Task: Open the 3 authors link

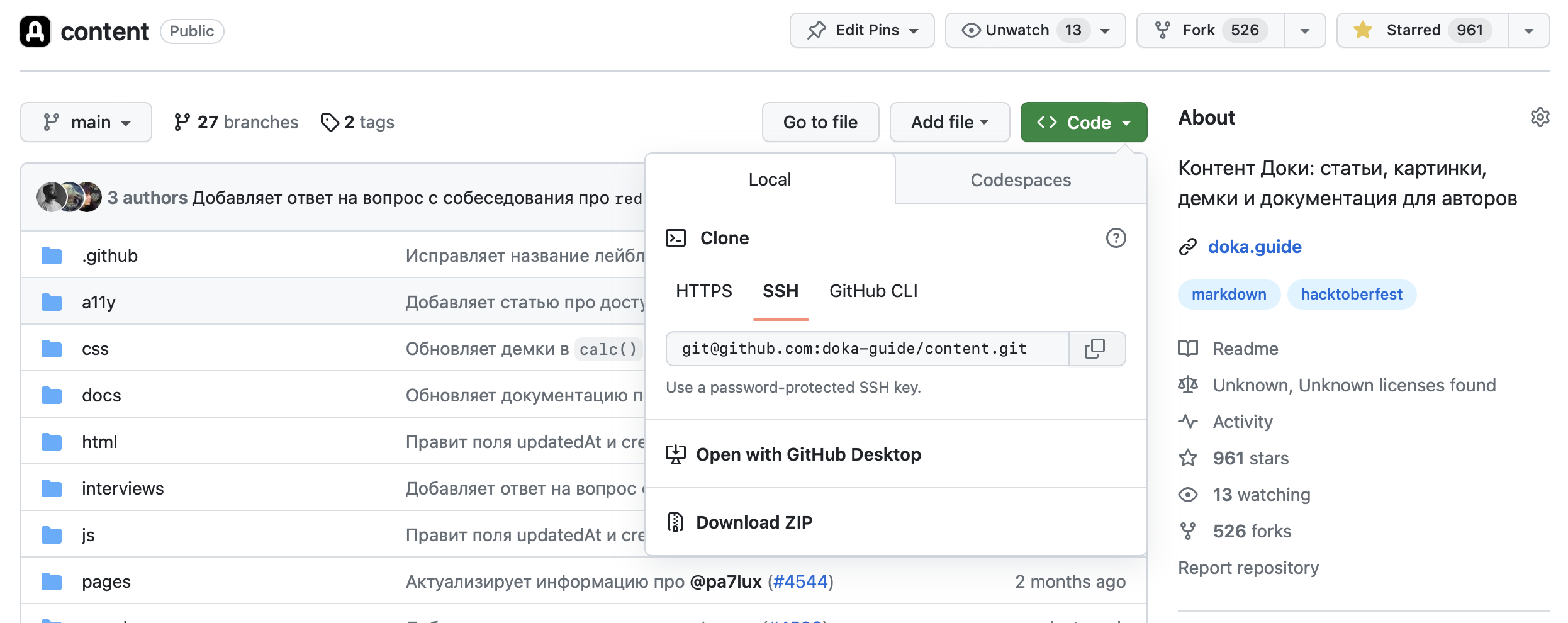Action: tap(147, 198)
